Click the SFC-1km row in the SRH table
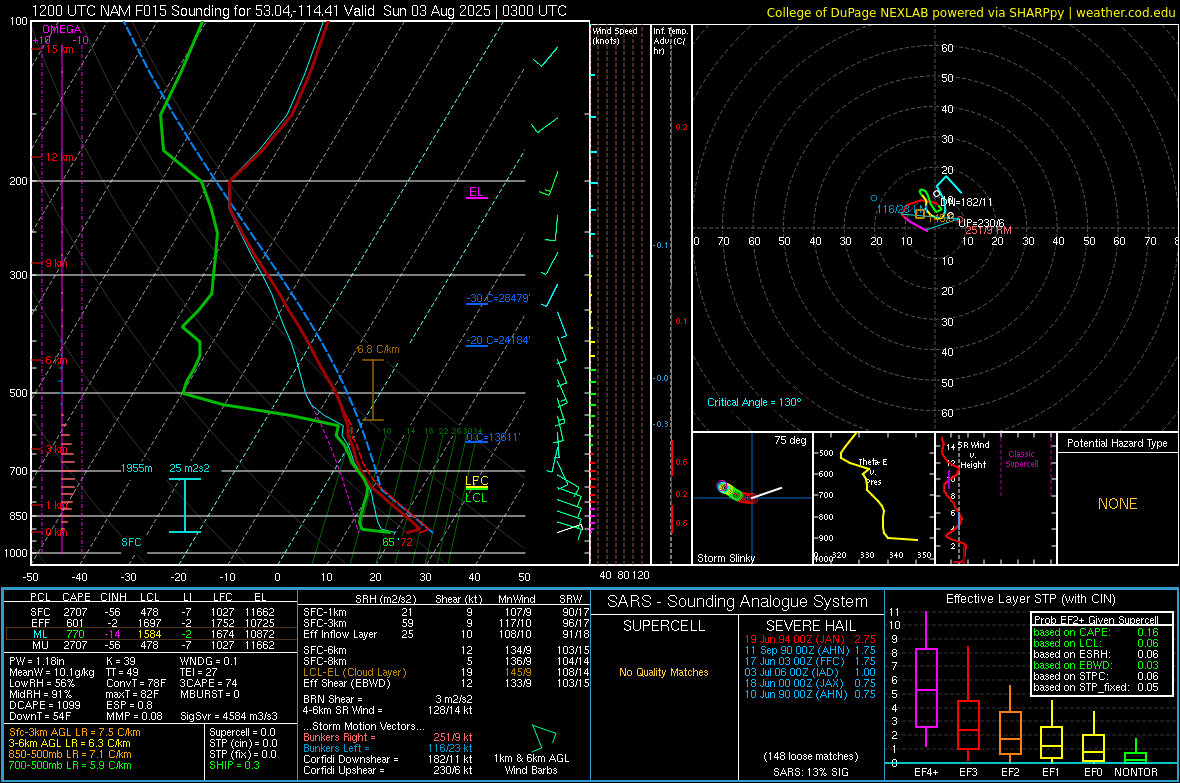 coord(446,612)
